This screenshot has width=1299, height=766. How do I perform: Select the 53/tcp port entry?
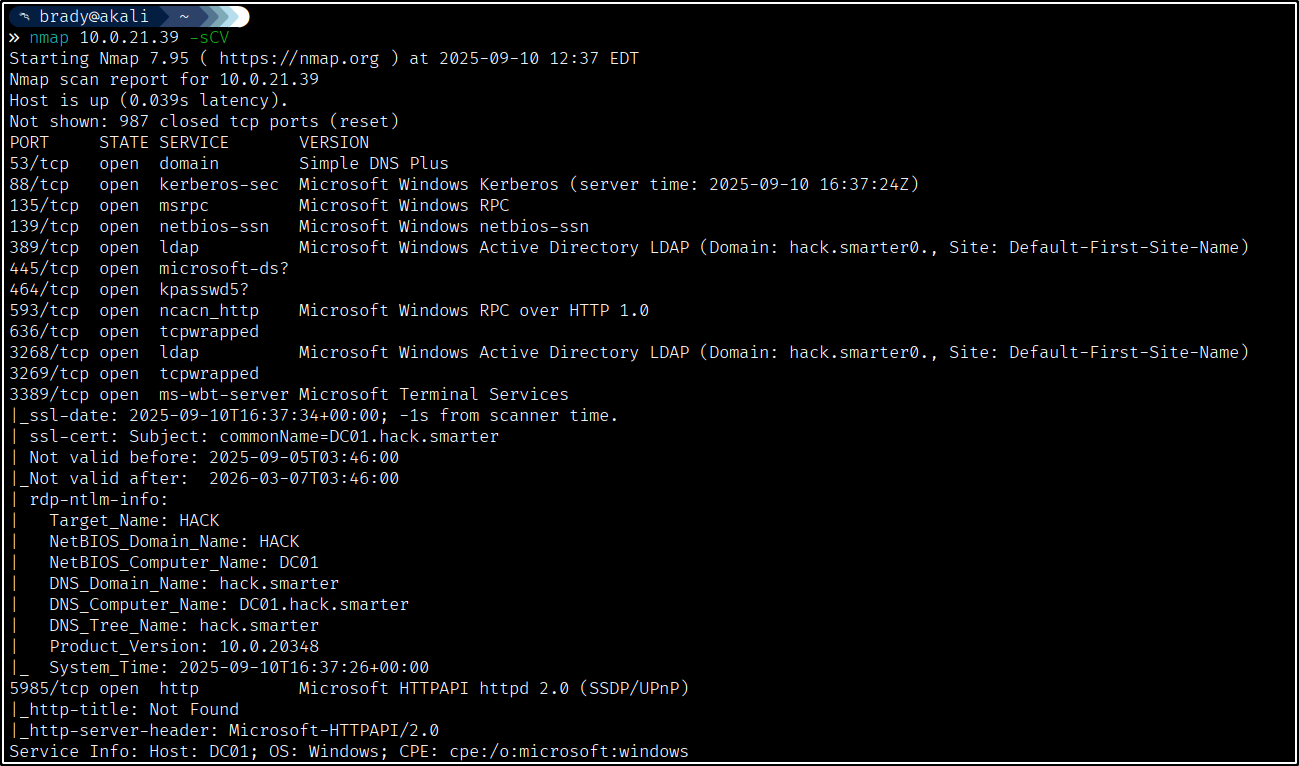(39, 163)
